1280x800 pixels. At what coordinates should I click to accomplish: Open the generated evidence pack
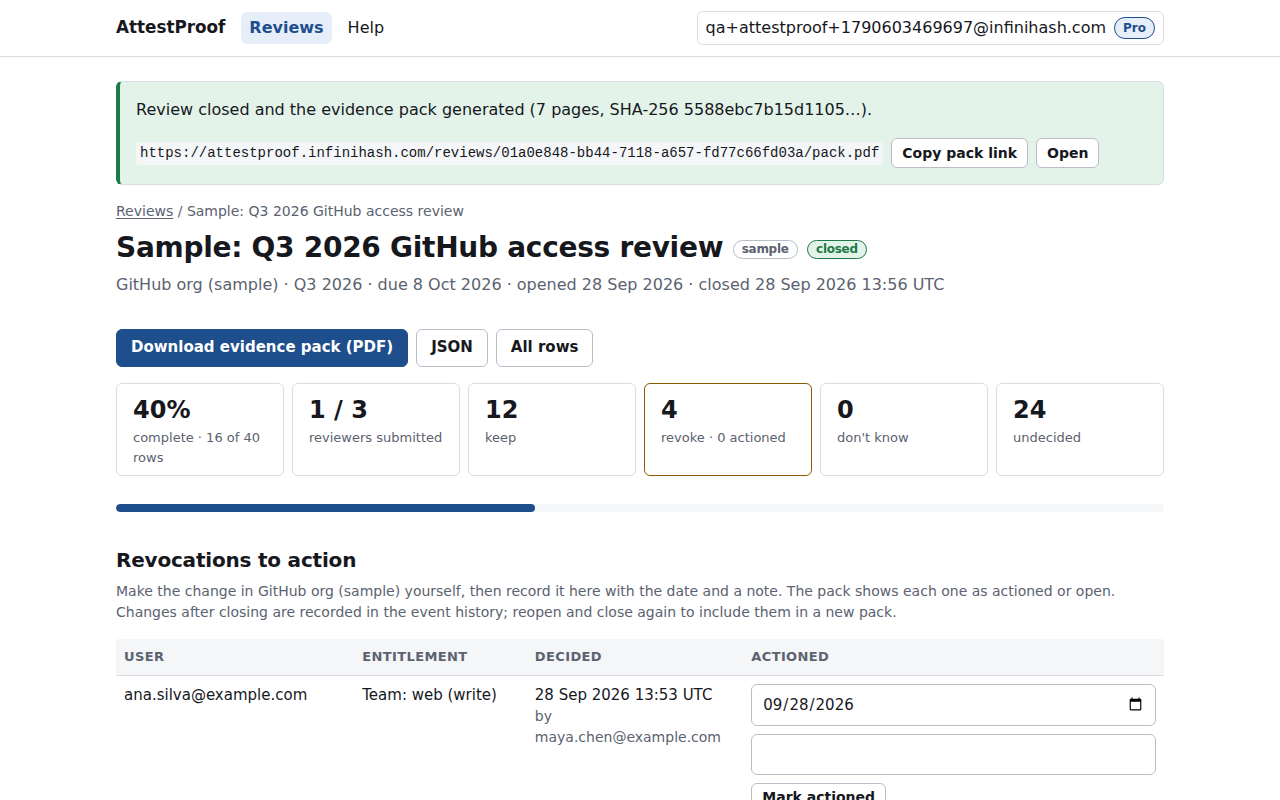[1067, 153]
